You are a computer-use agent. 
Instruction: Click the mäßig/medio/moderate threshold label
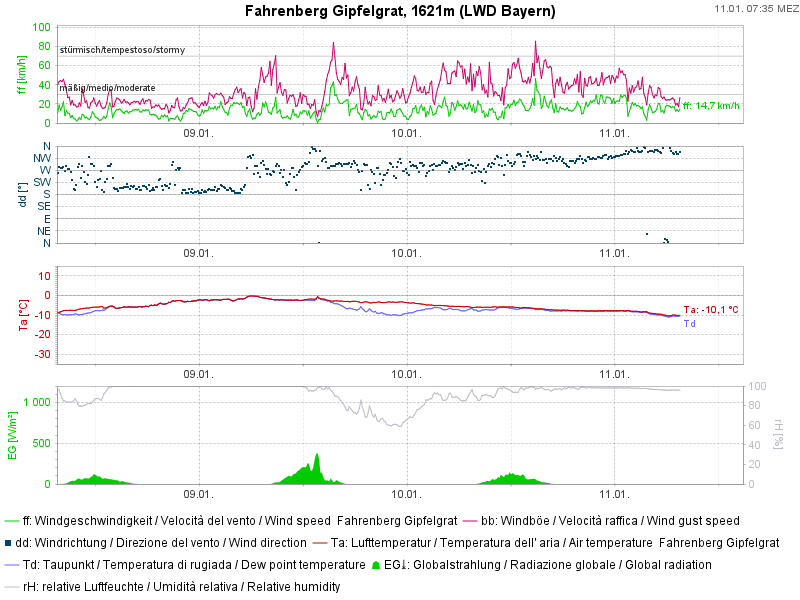(107, 88)
